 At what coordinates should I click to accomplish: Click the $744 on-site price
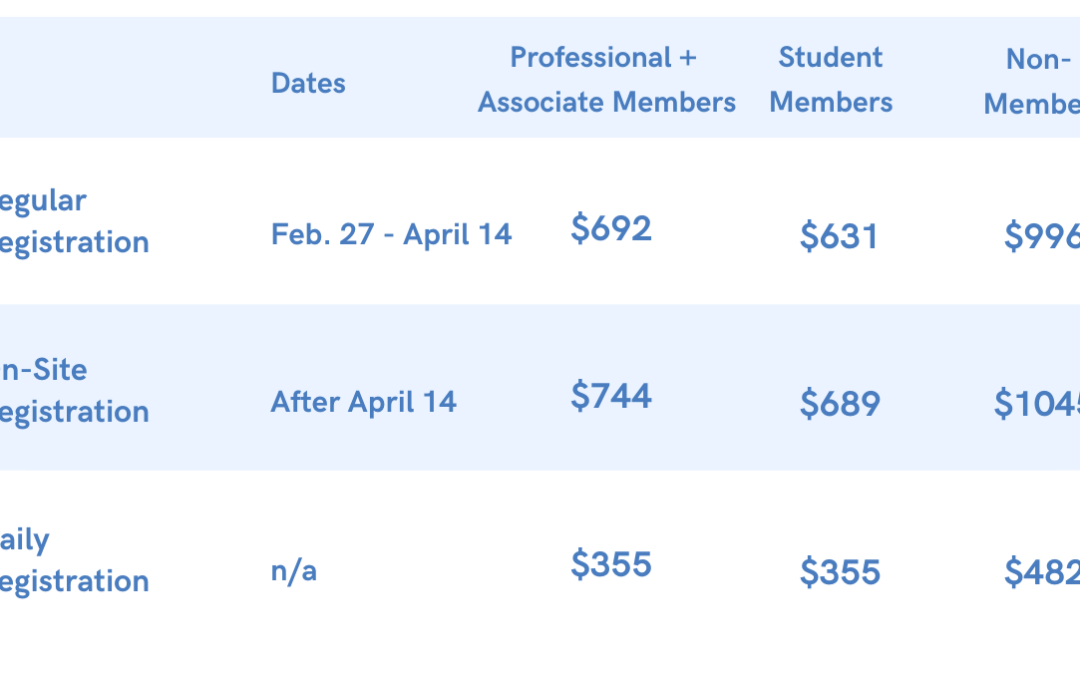(611, 395)
